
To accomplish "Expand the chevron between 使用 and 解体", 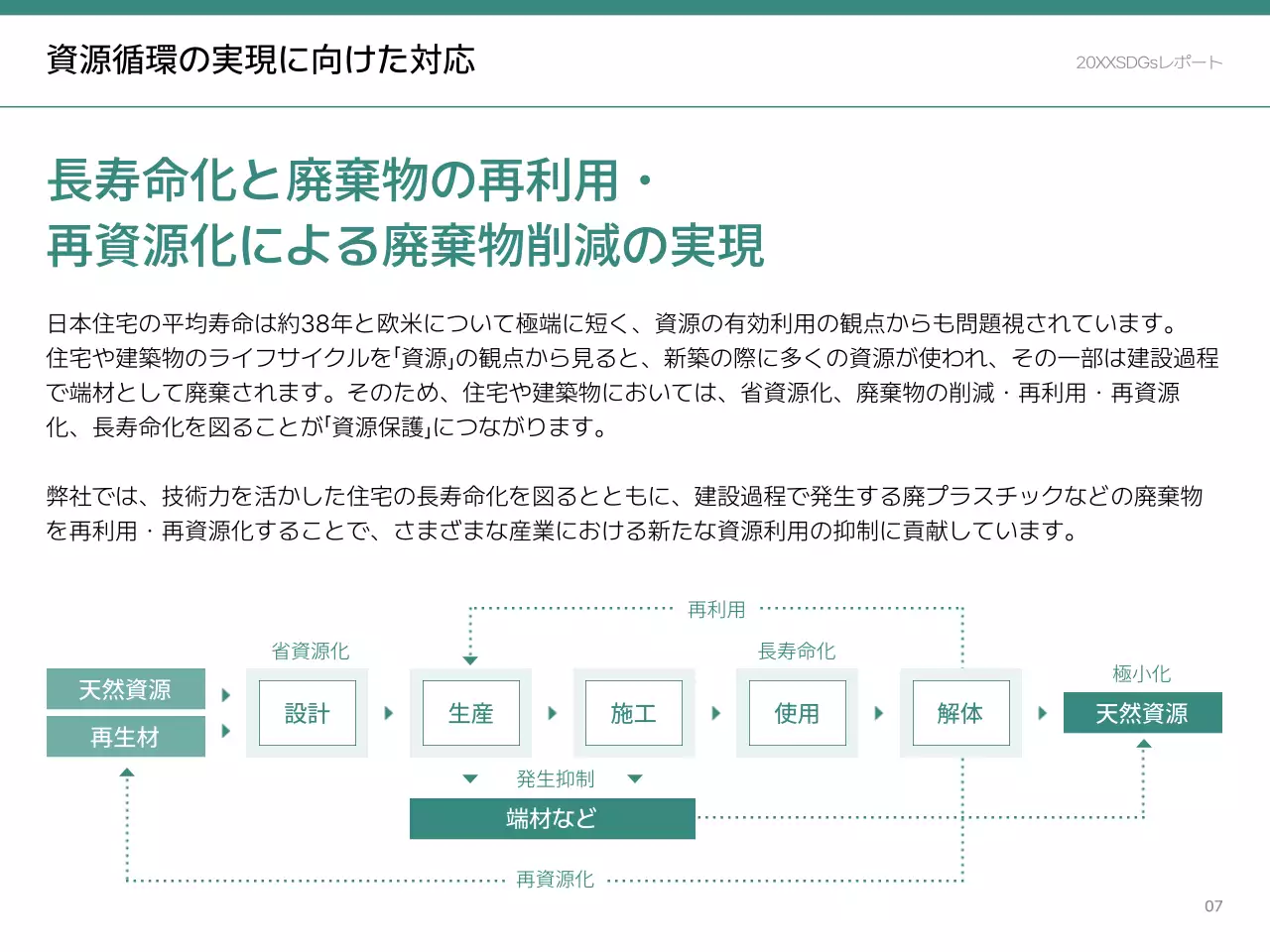I will (879, 713).
